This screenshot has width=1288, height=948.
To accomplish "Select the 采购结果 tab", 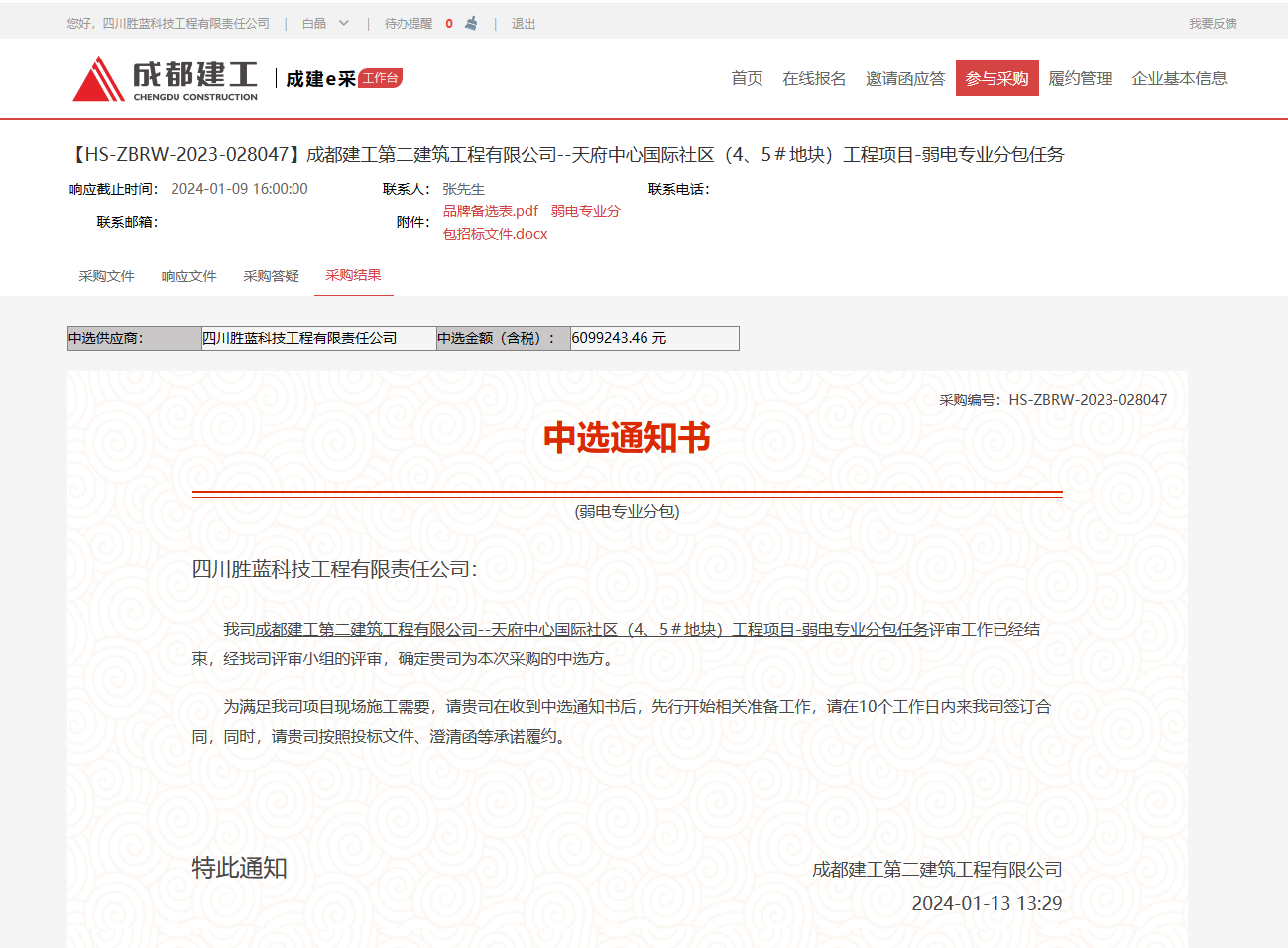I will click(353, 275).
